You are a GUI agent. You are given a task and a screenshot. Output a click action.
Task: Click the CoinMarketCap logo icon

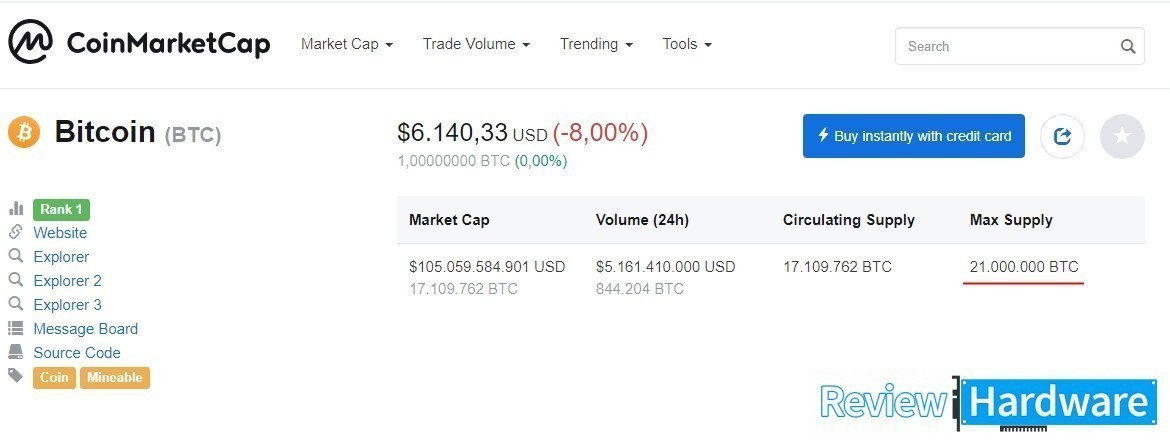tap(30, 43)
